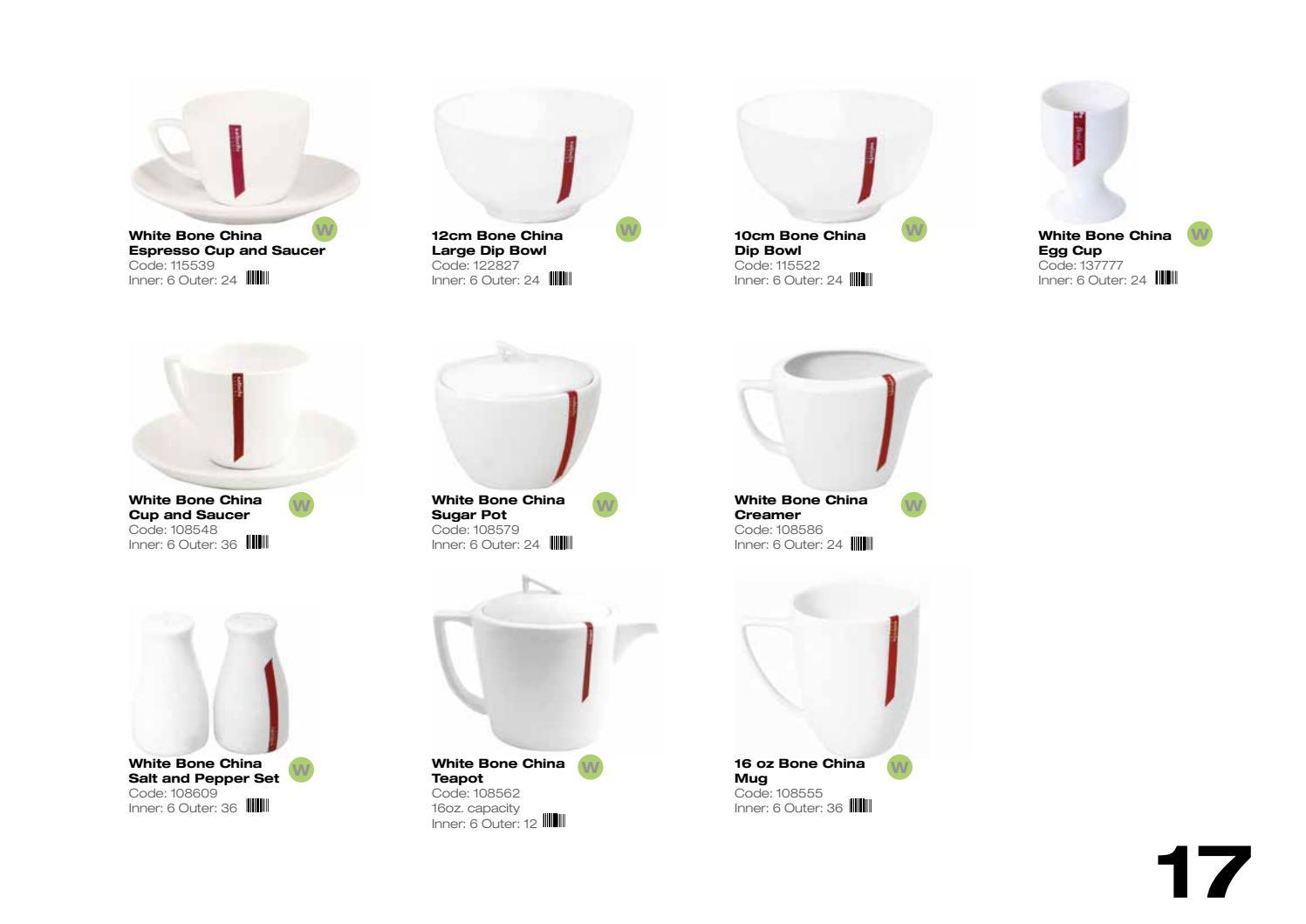Click the Cup and Saucer code 108548
The width and height of the screenshot is (1306, 924).
point(173,530)
